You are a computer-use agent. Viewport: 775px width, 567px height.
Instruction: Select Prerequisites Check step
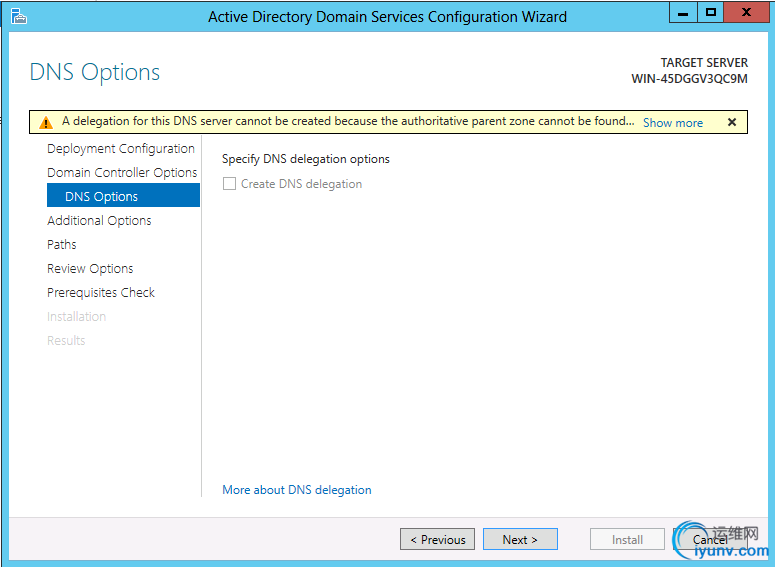[x=101, y=293]
